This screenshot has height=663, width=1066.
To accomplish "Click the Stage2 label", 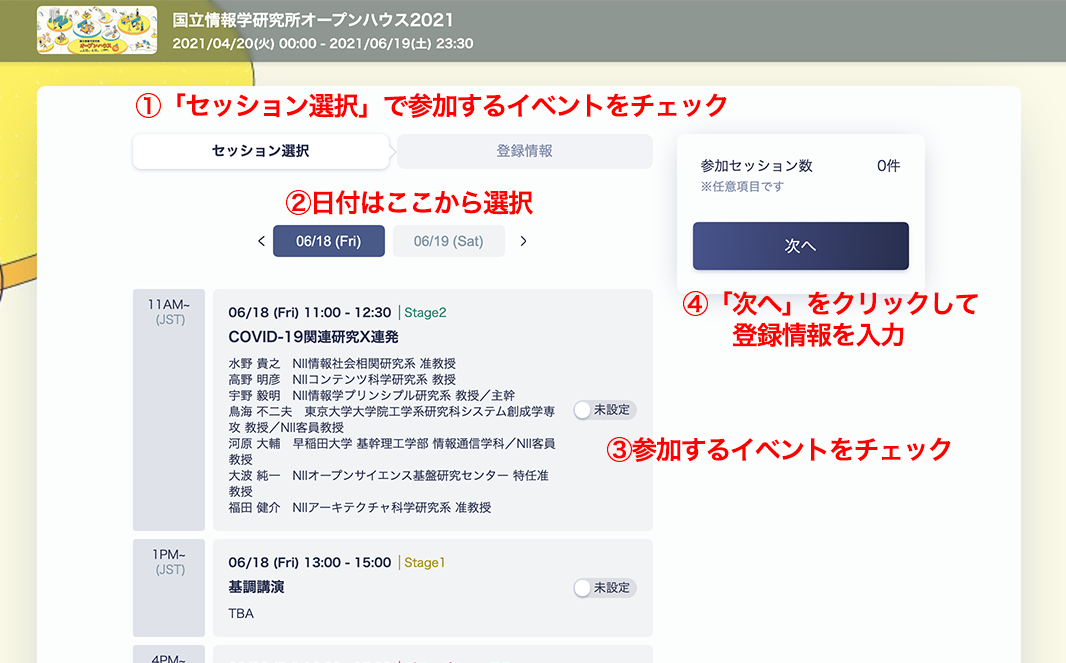I will pos(425,313).
